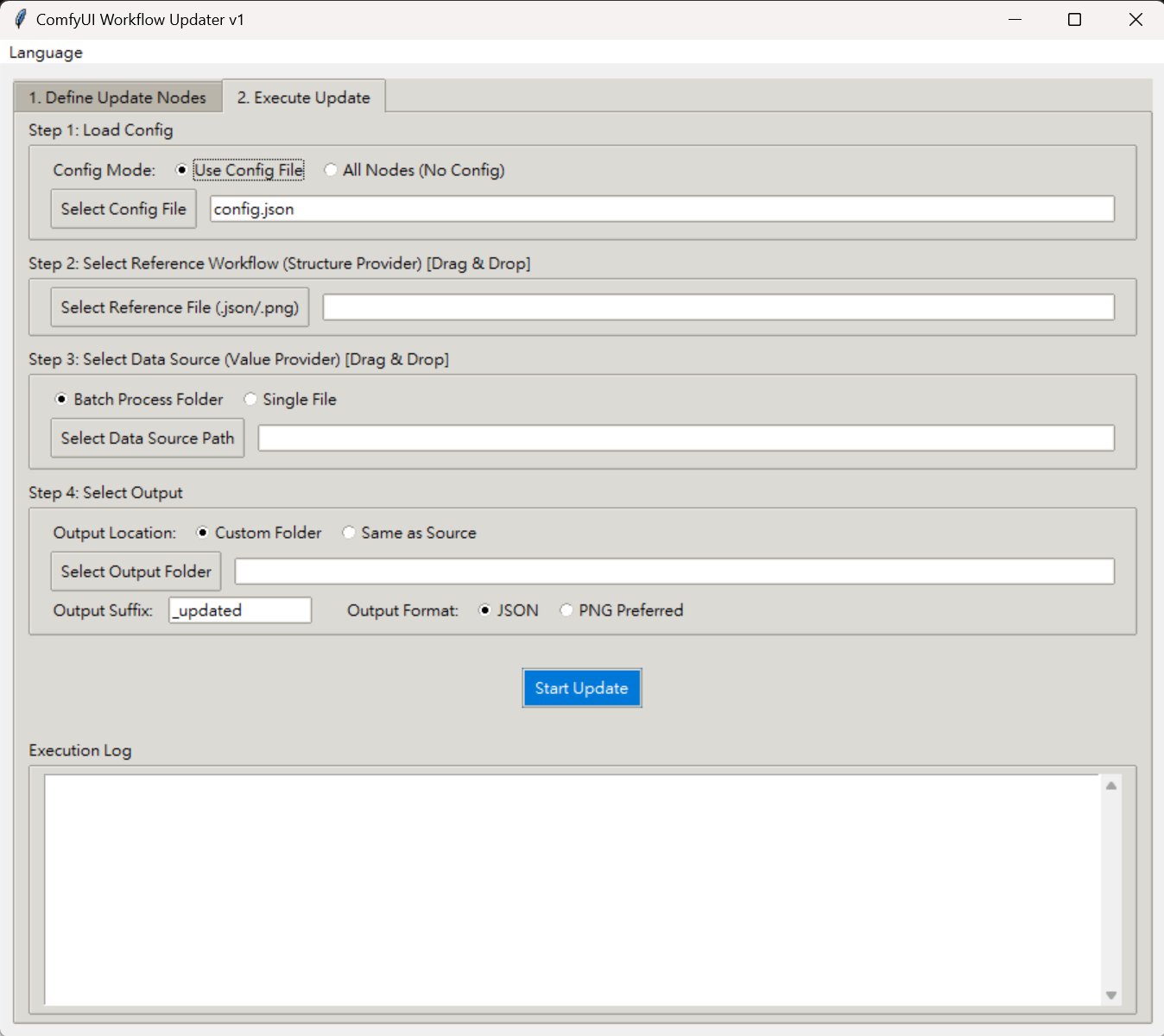Viewport: 1164px width, 1036px height.
Task: Click Select Data Source Path button
Action: (148, 438)
